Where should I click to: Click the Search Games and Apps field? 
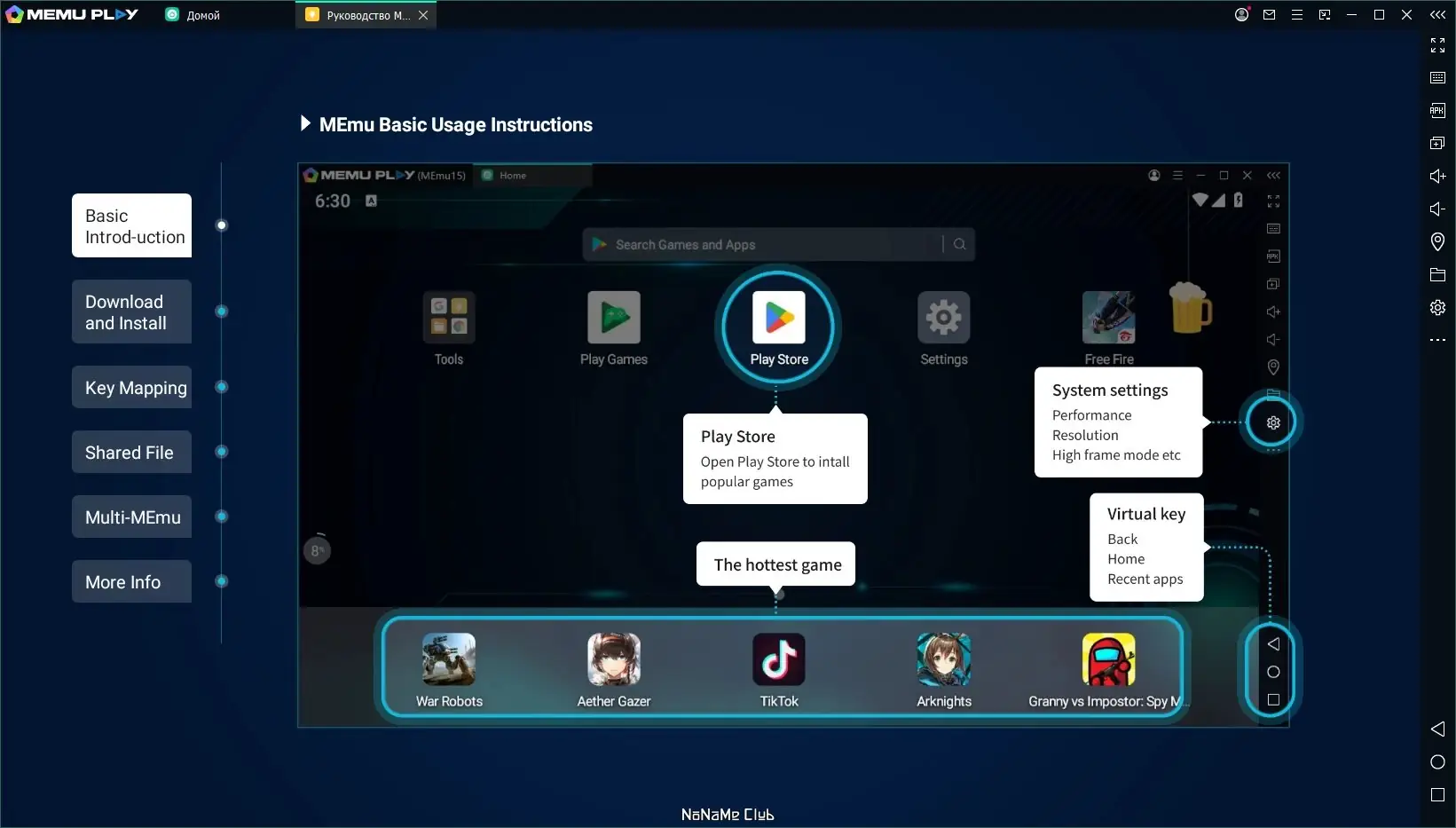(778, 244)
